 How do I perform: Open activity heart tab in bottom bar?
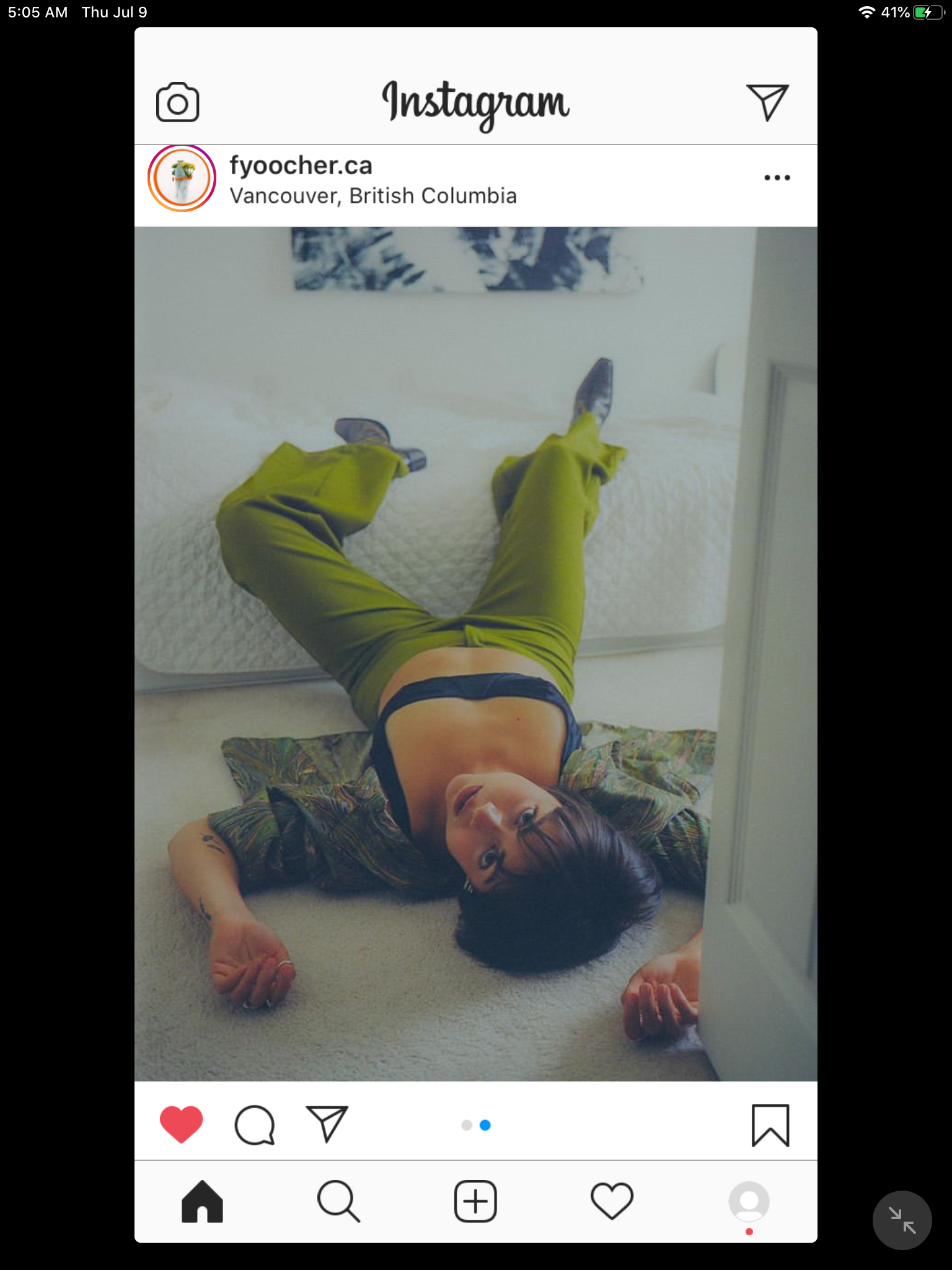(612, 1201)
